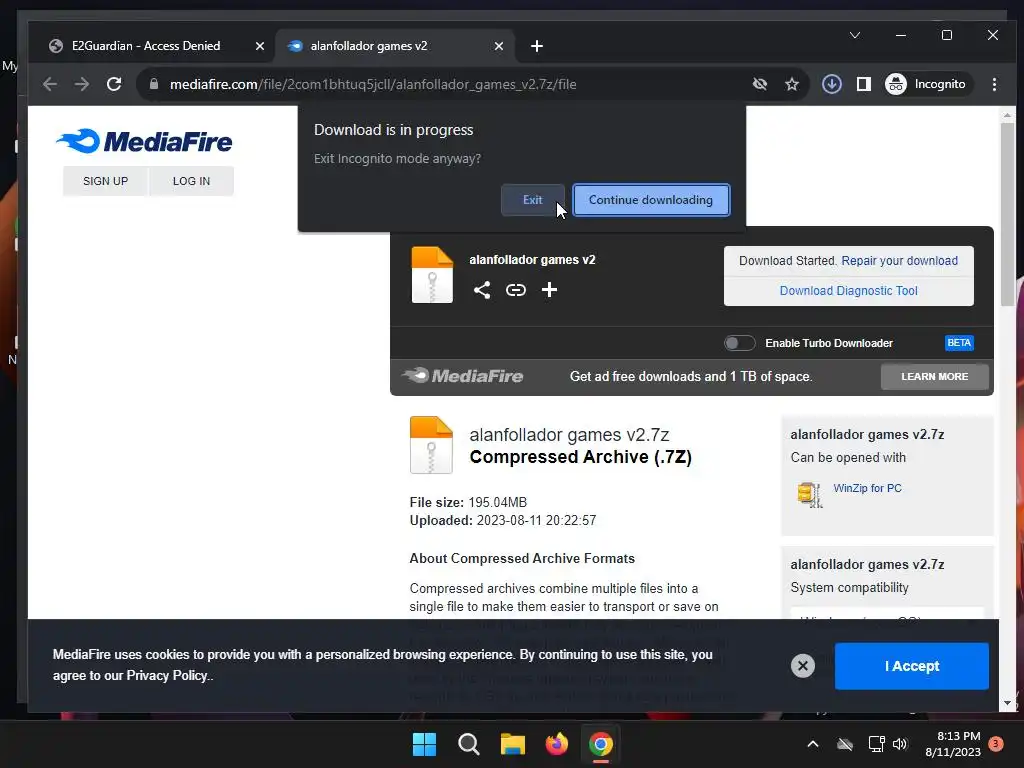Image resolution: width=1024 pixels, height=768 pixels.
Task: Expand the tab search chevron
Action: tap(854, 35)
